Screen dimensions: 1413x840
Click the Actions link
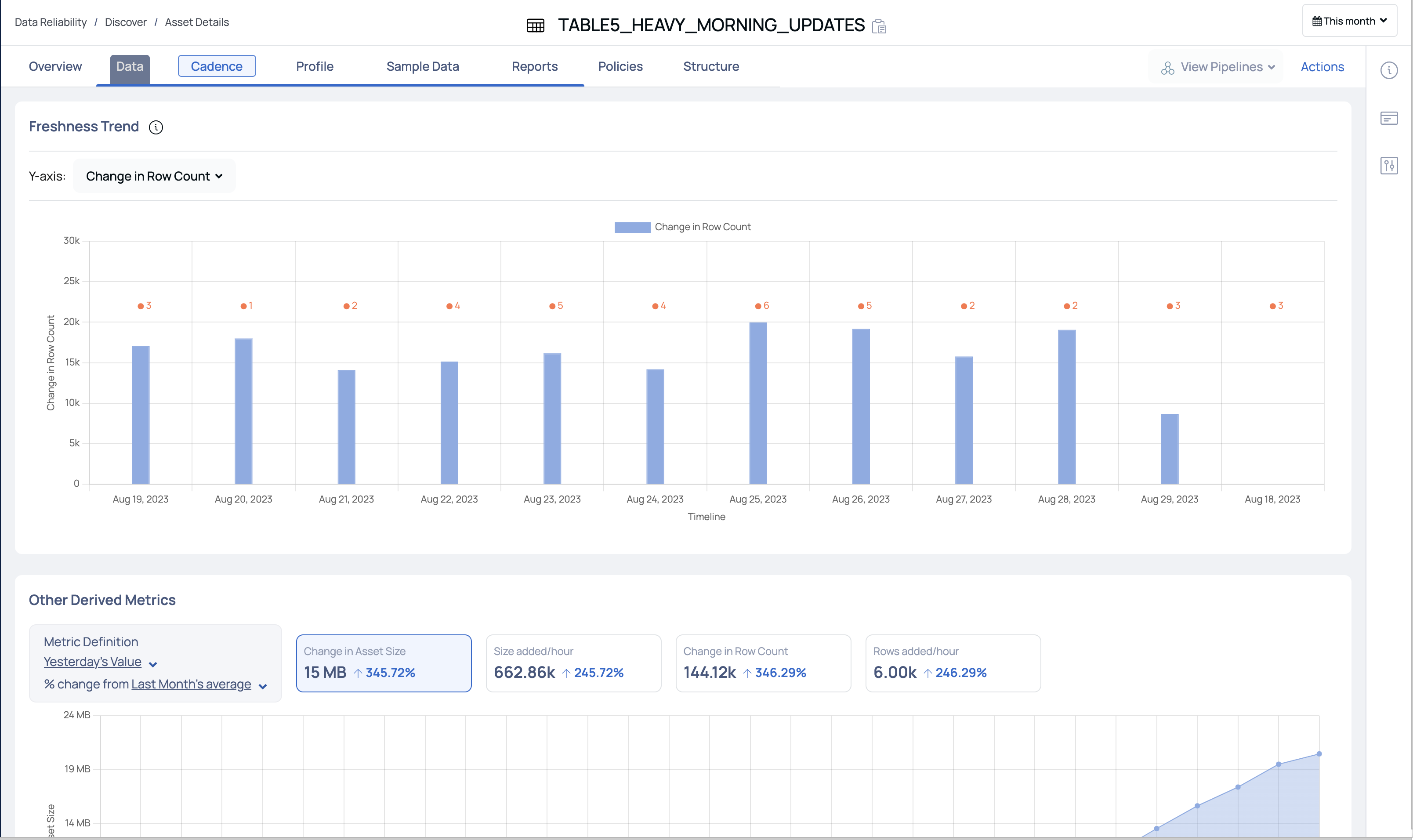tap(1322, 67)
